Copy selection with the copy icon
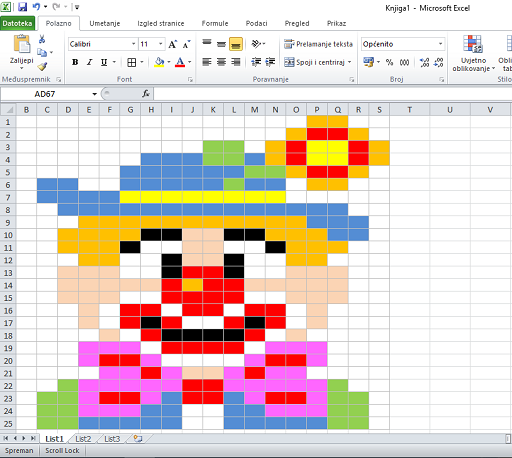The image size is (512, 458). (x=42, y=52)
